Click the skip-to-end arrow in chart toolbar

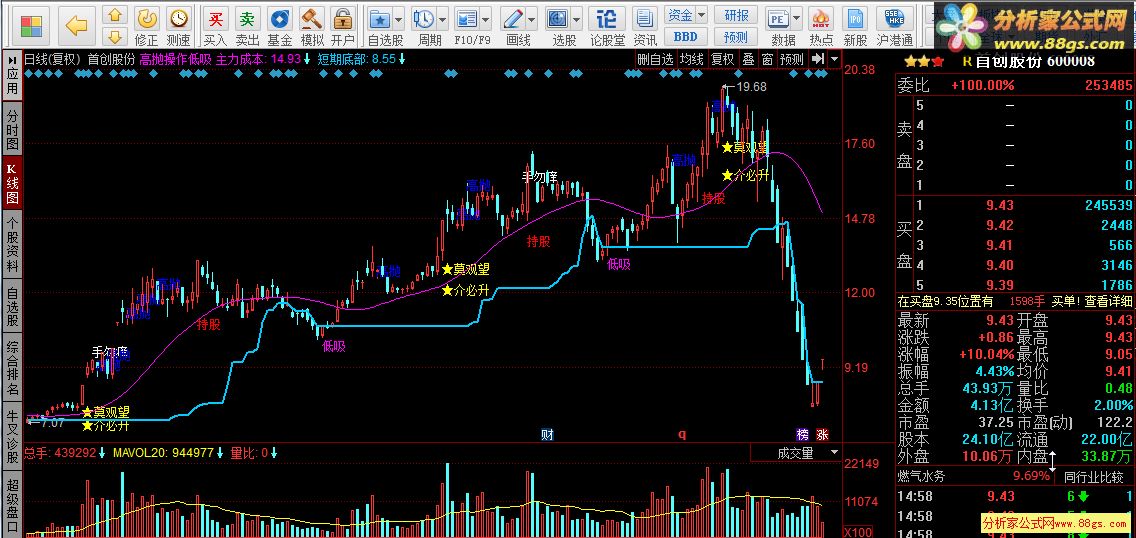818,59
